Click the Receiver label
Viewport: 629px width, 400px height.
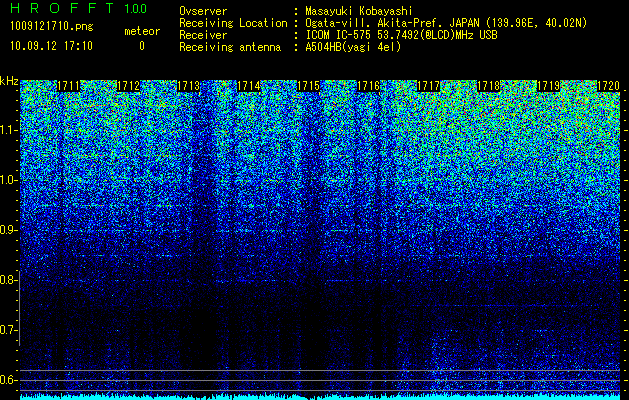203,35
